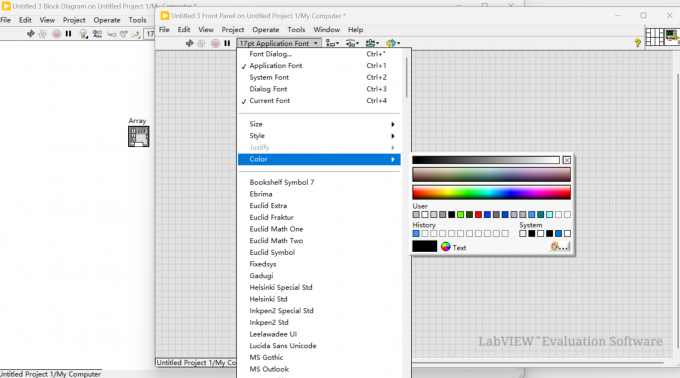Open Distribute Objects menu in Front Panel toolbar
680x378 pixels.
(352, 43)
